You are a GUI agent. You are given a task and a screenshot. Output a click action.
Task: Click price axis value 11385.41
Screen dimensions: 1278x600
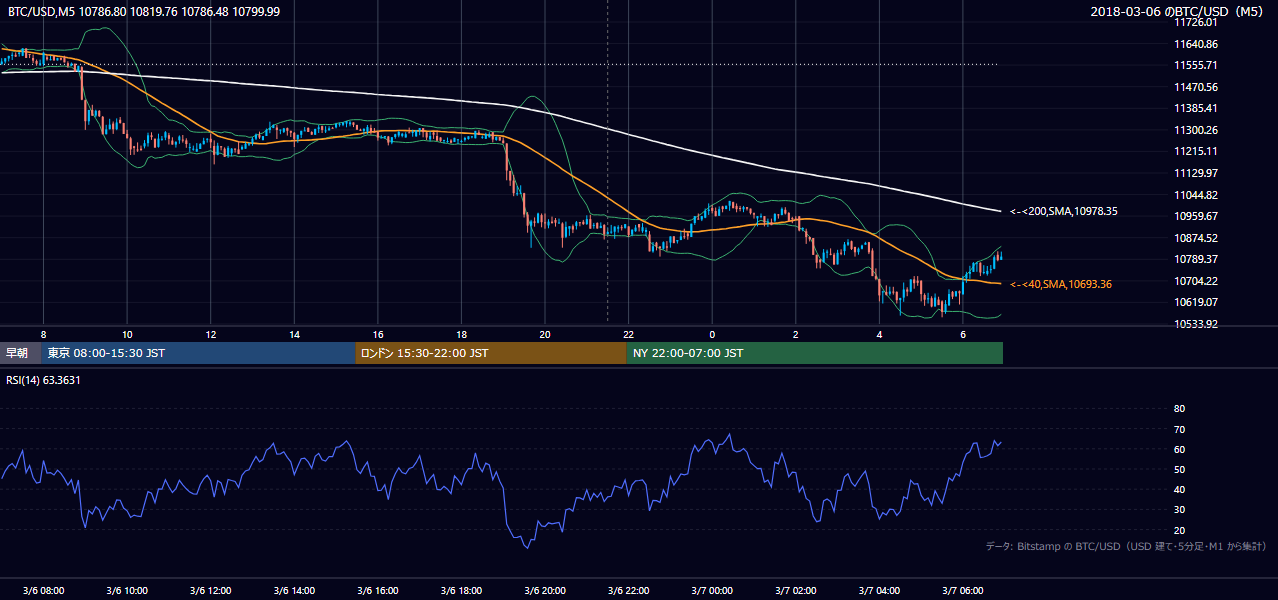[x=1196, y=108]
